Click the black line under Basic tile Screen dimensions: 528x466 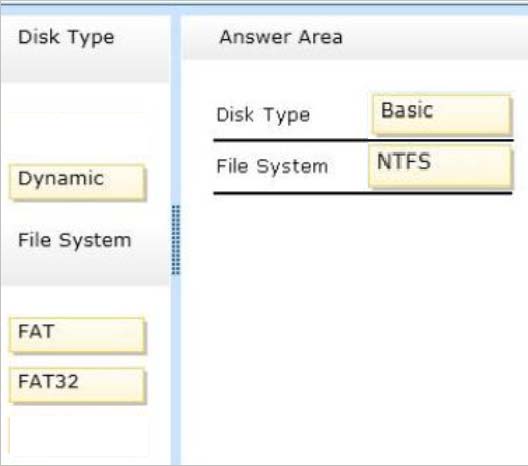363,140
